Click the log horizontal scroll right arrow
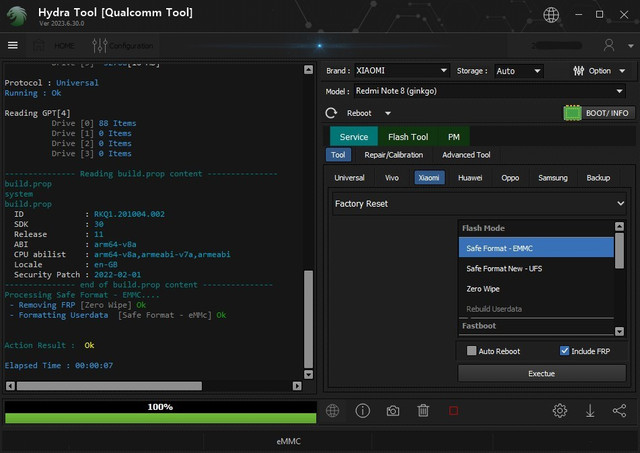Viewport: 640px width, 453px height. 297,386
